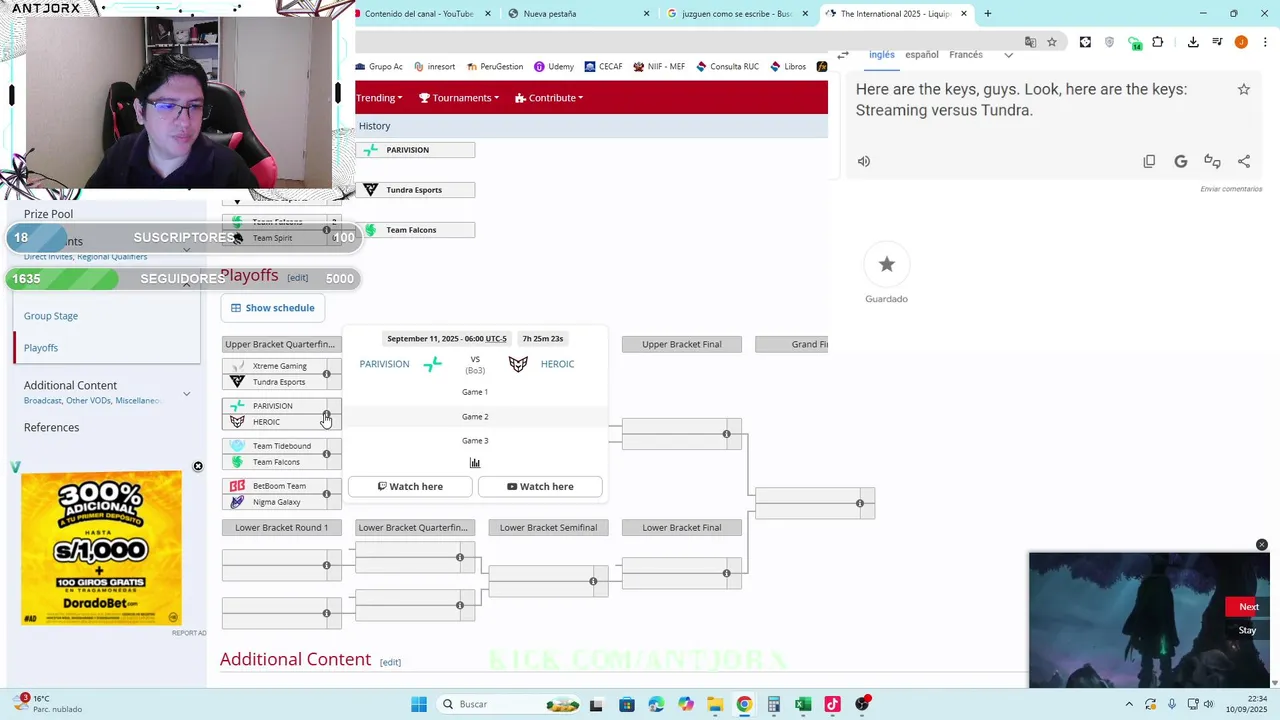Click the left Watch here button

(x=410, y=487)
